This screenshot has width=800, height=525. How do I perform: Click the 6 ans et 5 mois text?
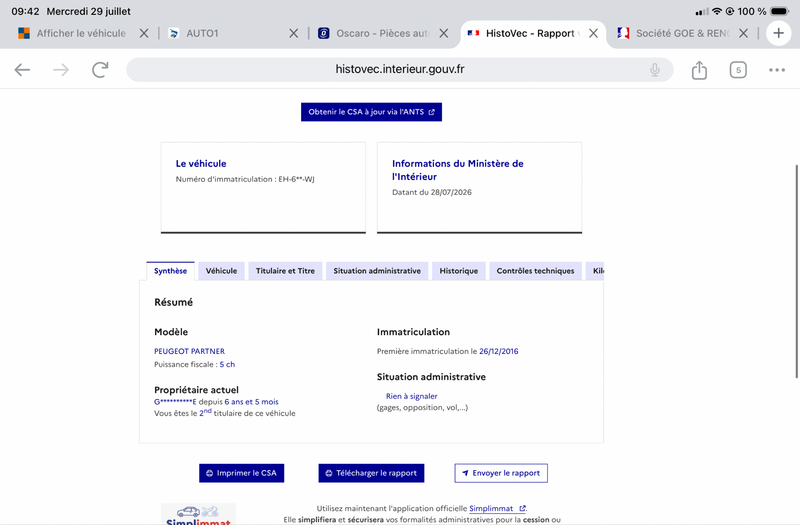[252, 402]
